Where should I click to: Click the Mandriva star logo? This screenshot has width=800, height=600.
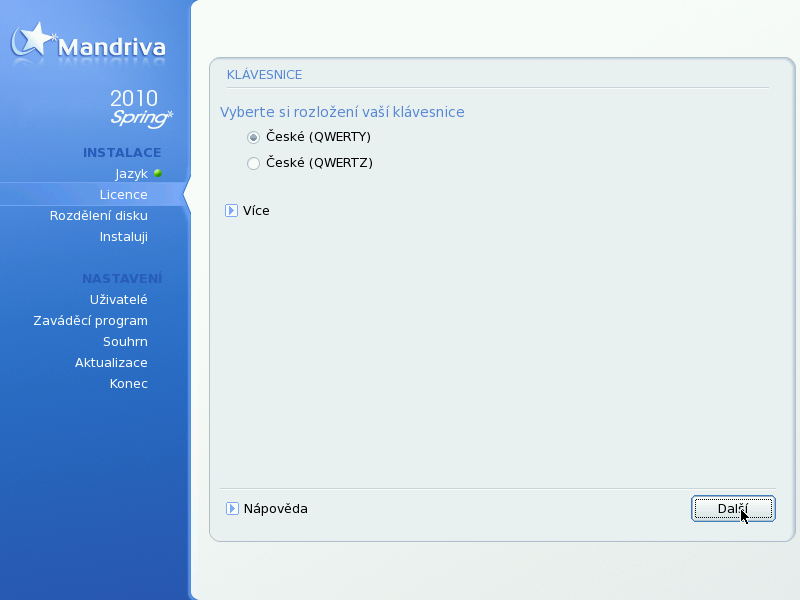point(33,40)
